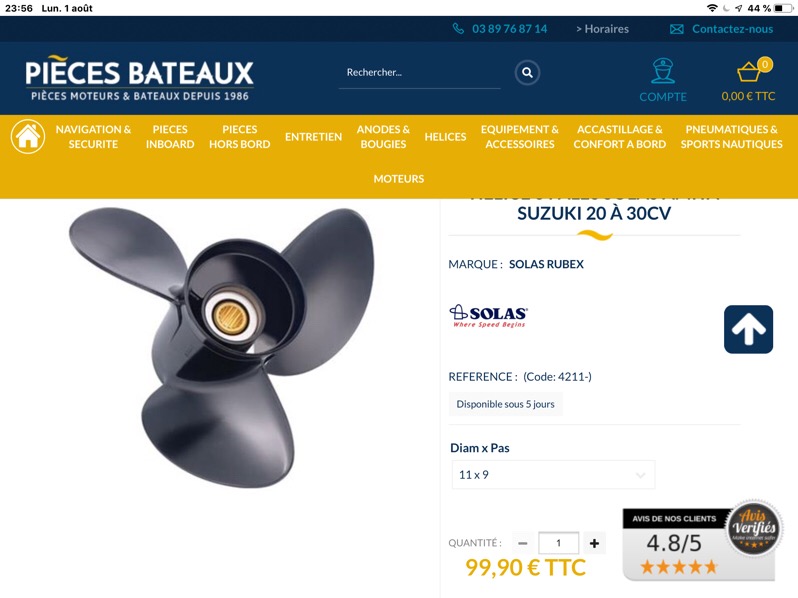The height and width of the screenshot is (598, 798).
Task: Open the Diam x Pas dropdown
Action: tap(553, 475)
